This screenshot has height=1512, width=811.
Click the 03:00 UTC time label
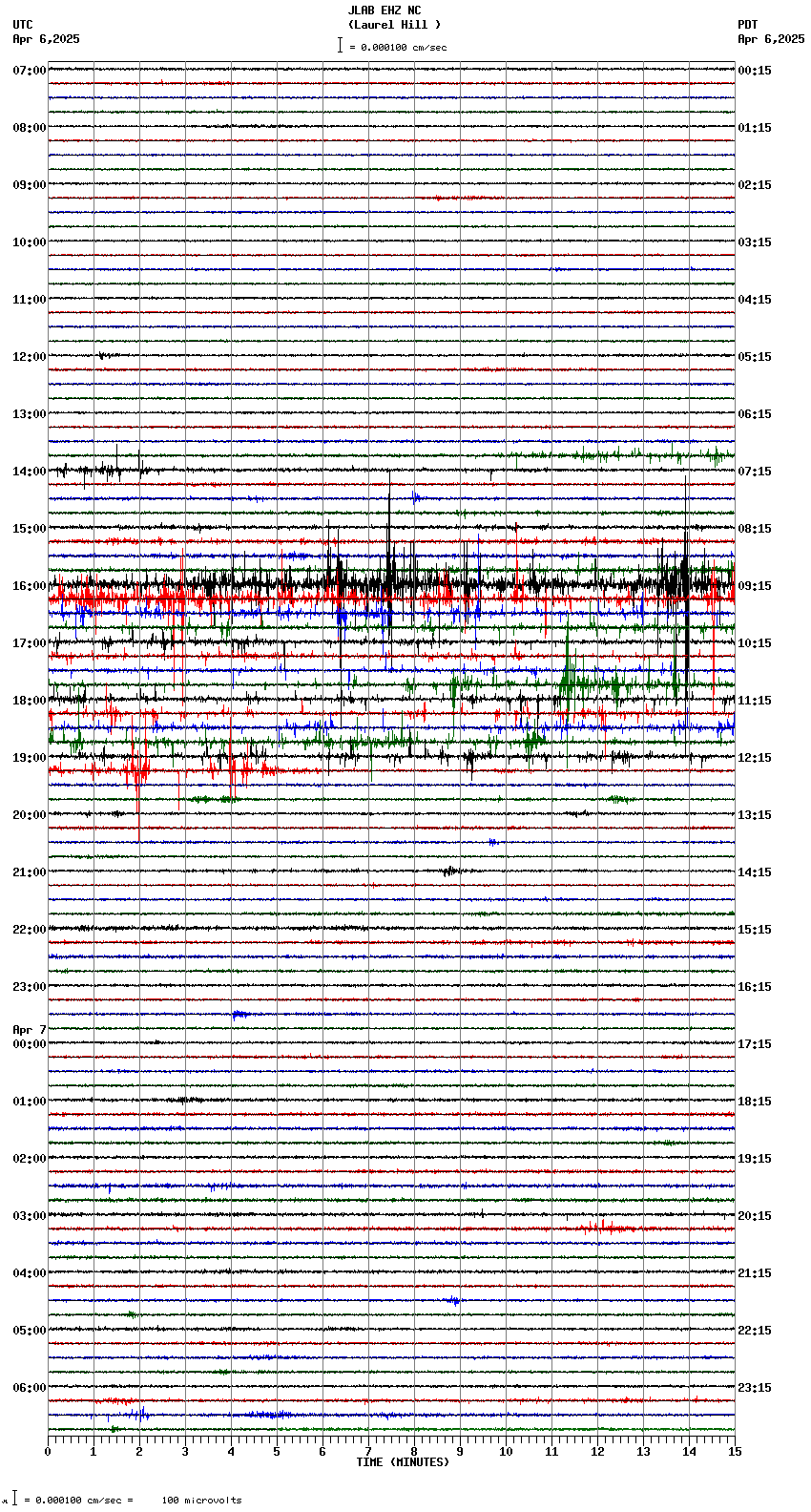[30, 1216]
